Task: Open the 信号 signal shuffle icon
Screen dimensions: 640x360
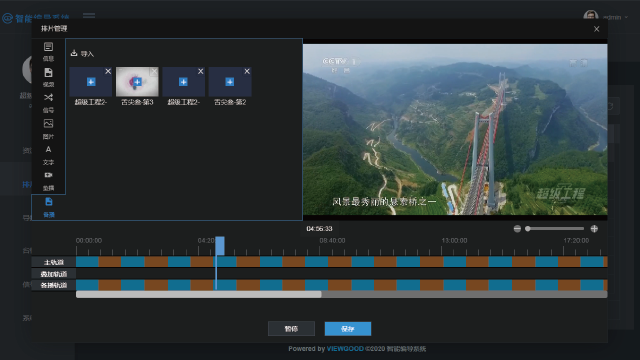Action: tap(48, 98)
